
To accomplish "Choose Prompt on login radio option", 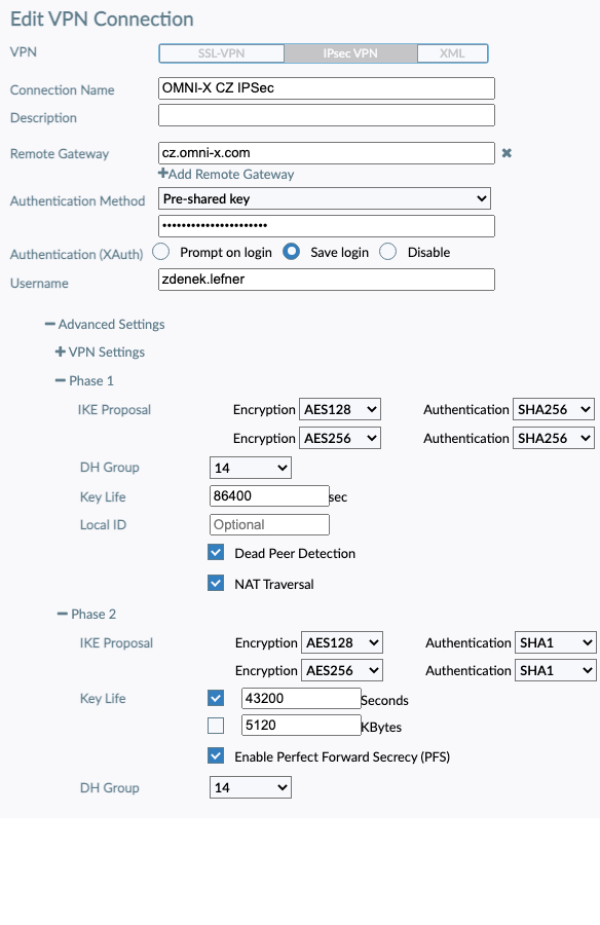I will [162, 252].
